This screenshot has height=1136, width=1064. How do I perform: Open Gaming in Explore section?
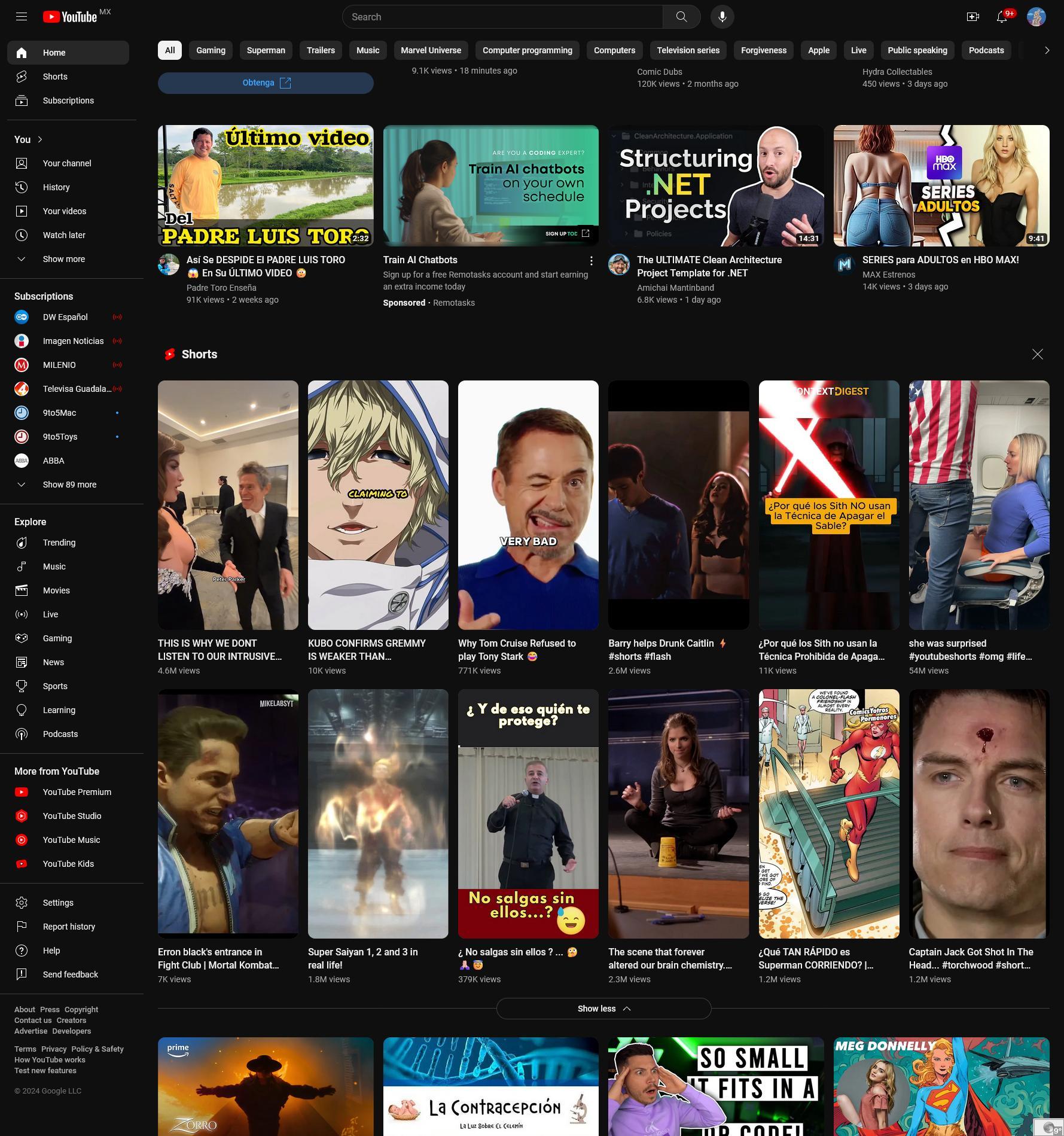tap(68, 638)
